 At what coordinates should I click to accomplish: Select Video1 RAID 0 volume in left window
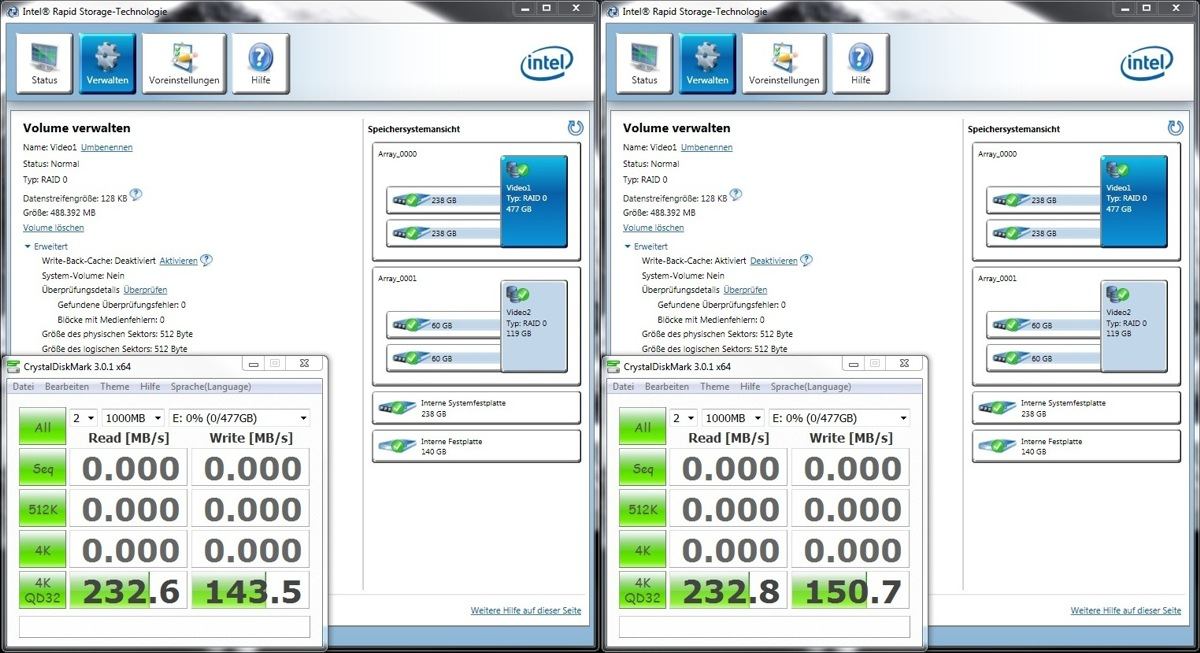point(534,201)
